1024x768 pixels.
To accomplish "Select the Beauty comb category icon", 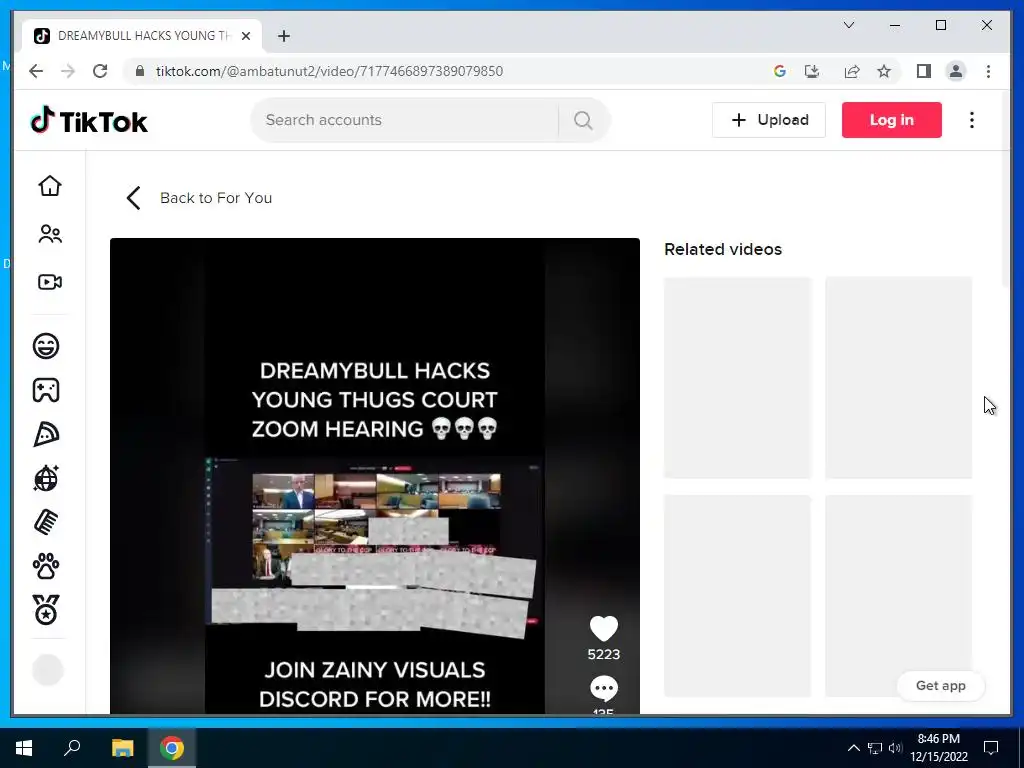I will coord(46,522).
